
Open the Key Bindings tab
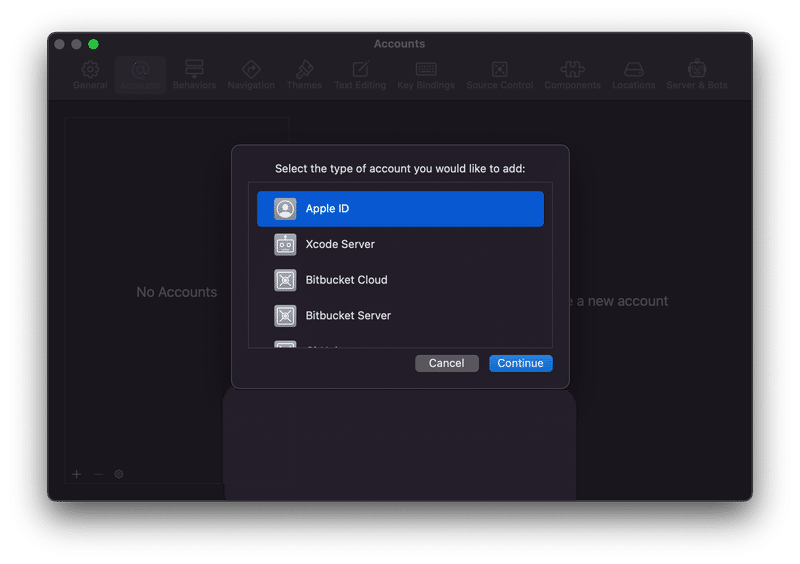(x=426, y=75)
